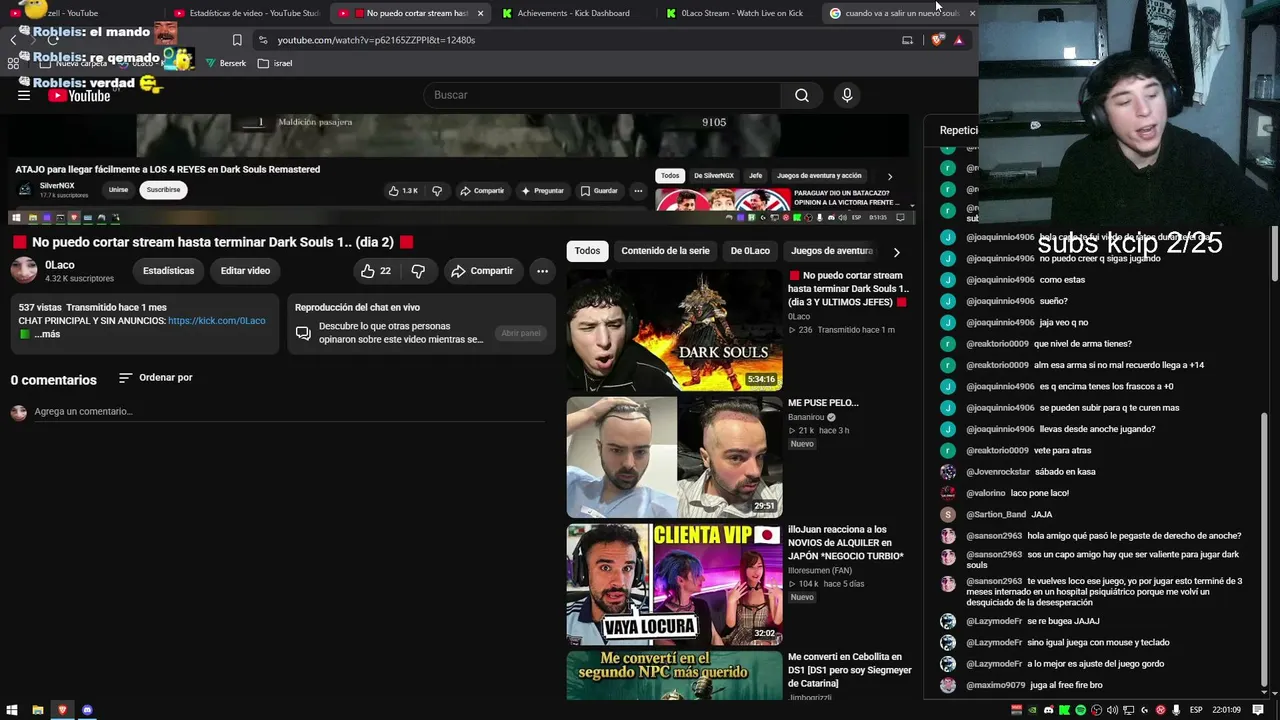Go to the YouTube home logo
The image size is (1280, 720).
point(79,96)
